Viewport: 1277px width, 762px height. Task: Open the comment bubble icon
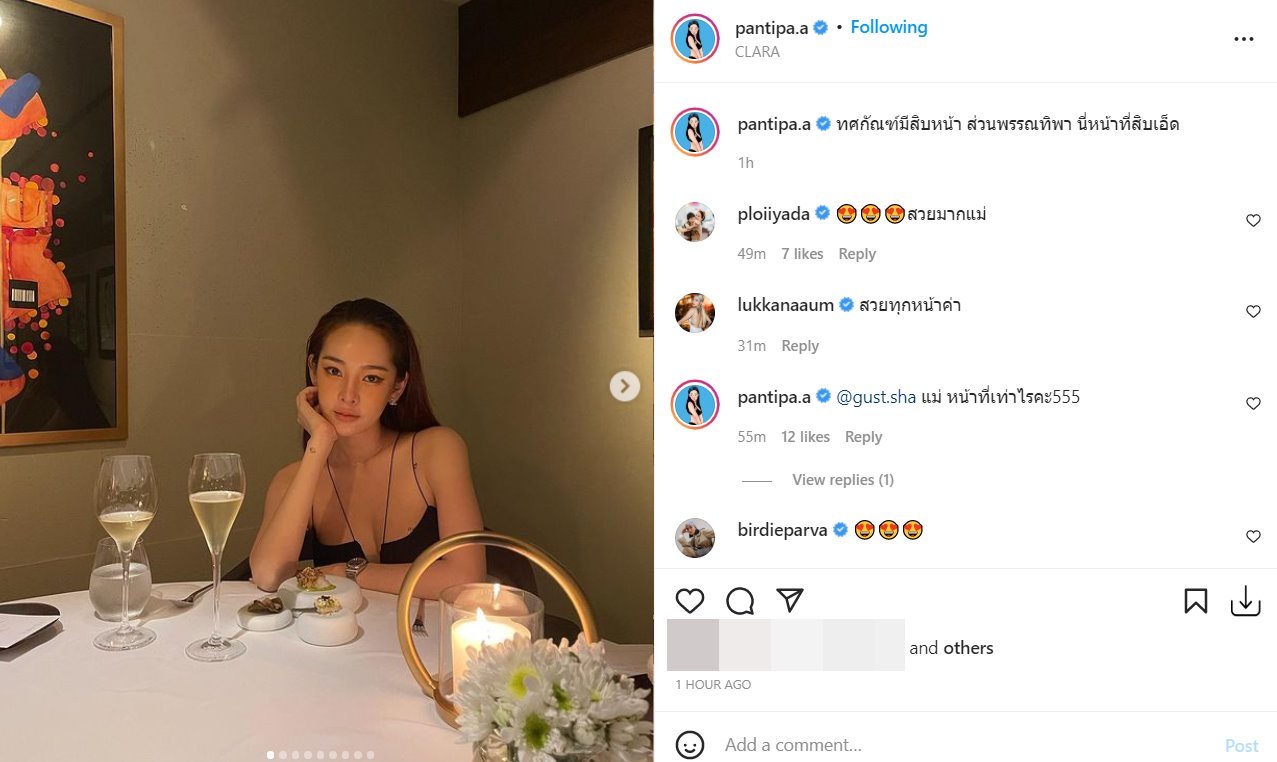(740, 601)
